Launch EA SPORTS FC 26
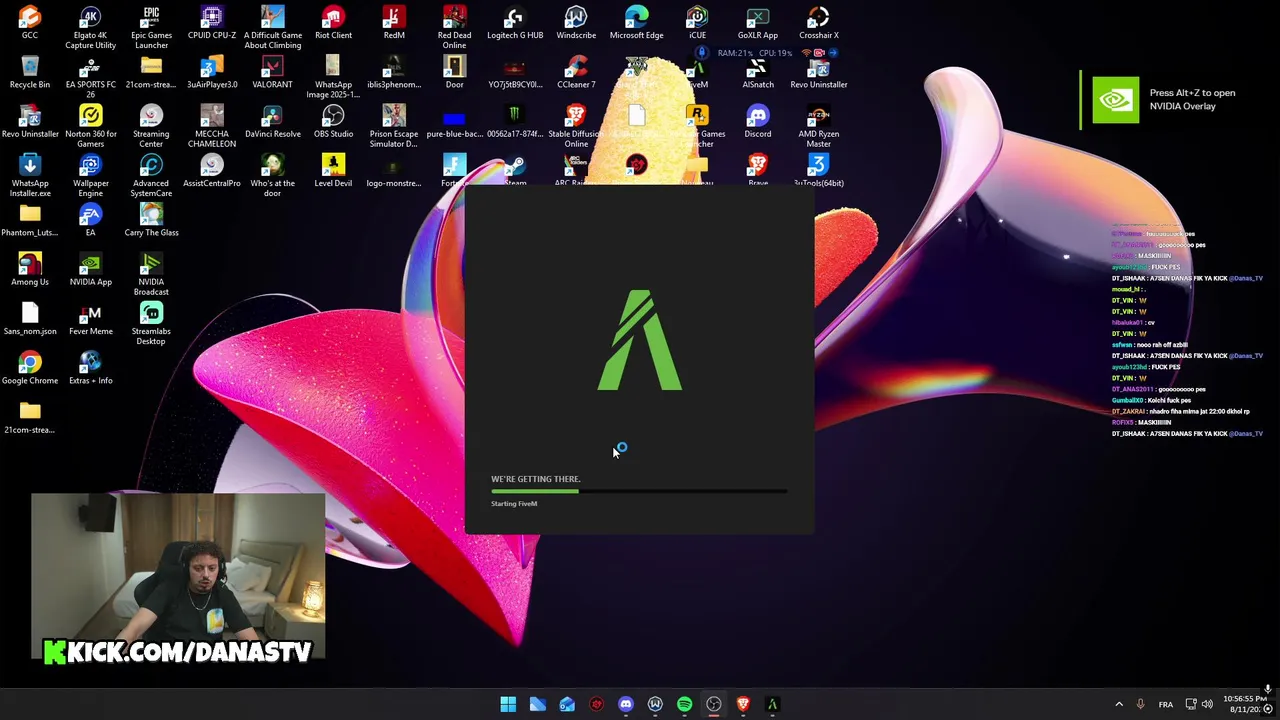The image size is (1280, 720). [x=90, y=77]
